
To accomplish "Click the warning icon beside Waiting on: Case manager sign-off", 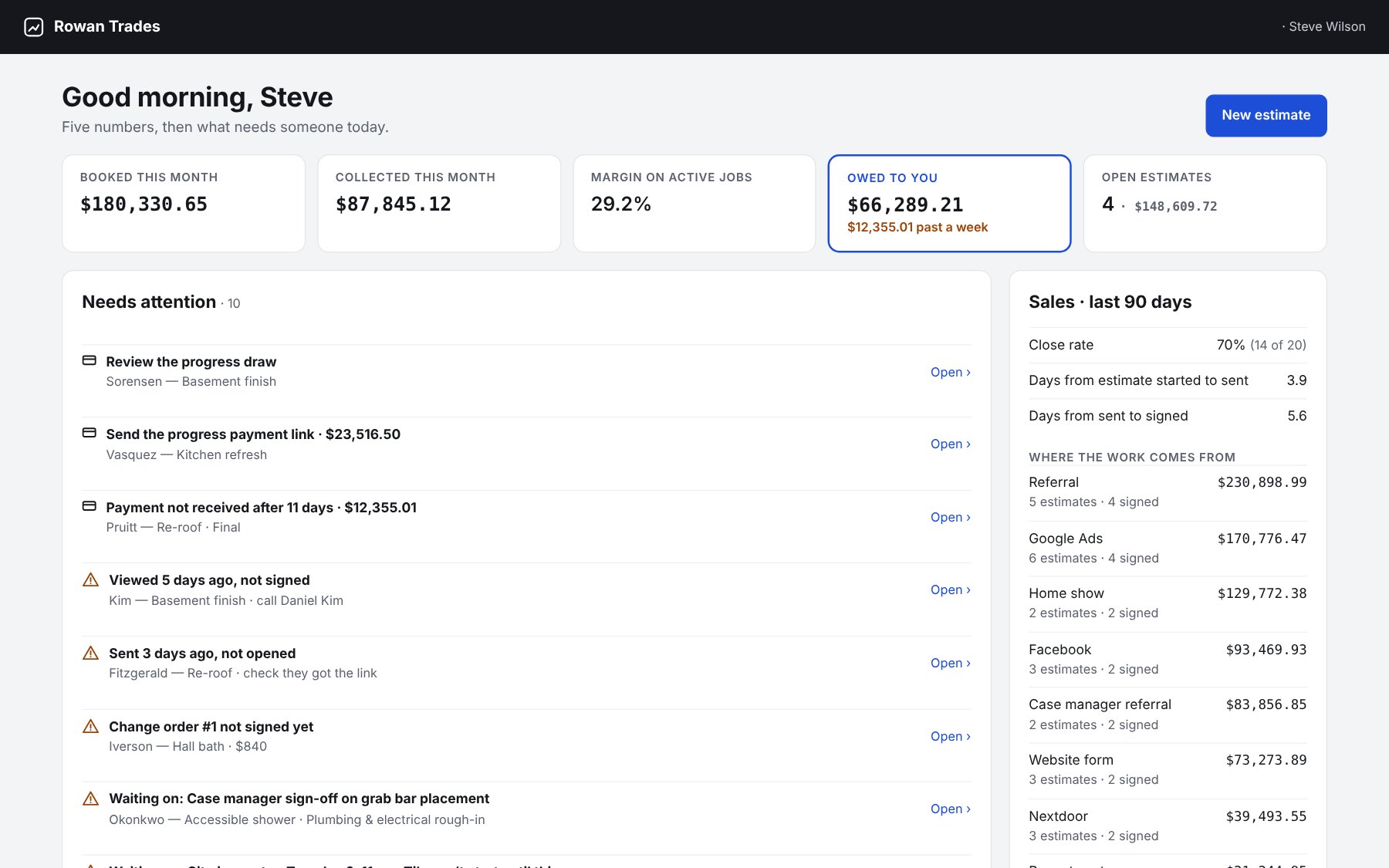I will (90, 799).
